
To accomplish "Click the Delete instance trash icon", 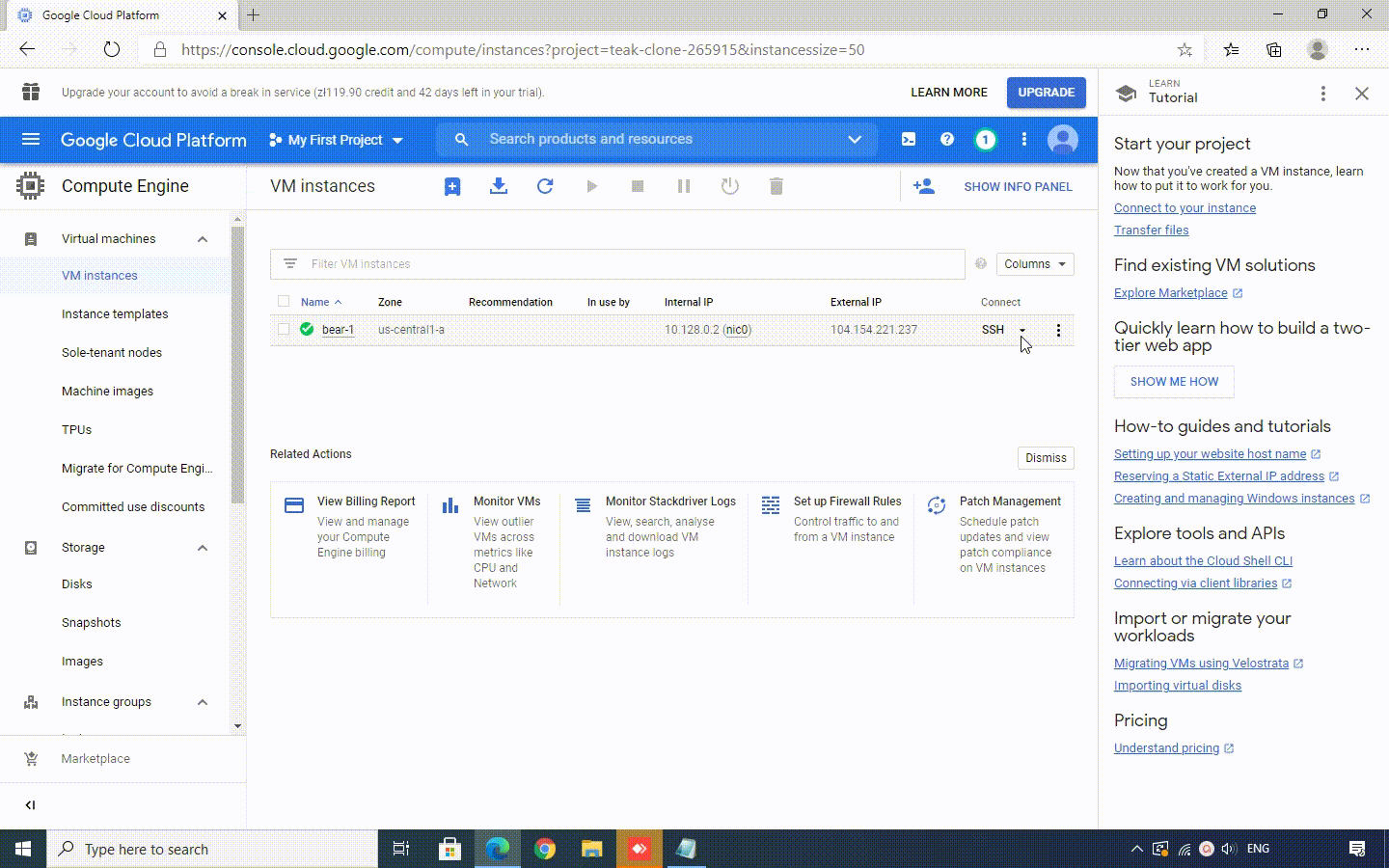I will point(776,186).
